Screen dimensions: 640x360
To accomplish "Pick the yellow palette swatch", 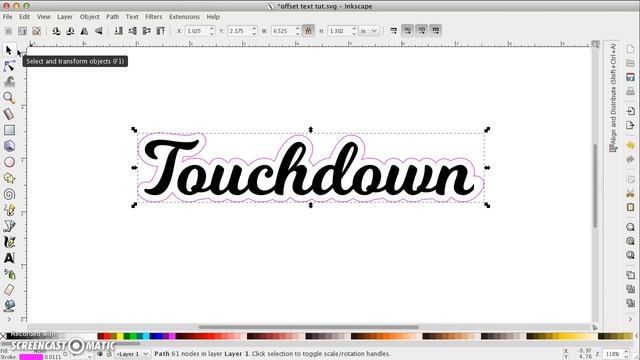I will 120,336.
